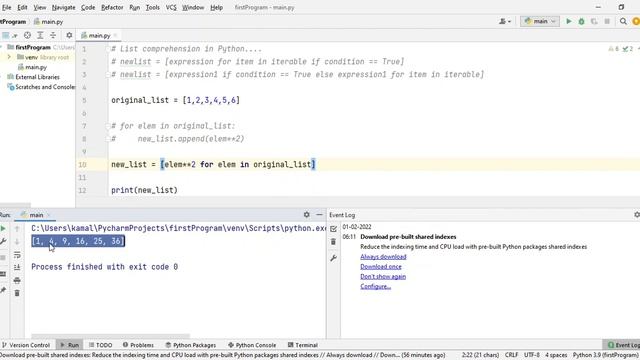Open the Code menu
Image resolution: width=640 pixels, height=360 pixels.
coord(88,7)
